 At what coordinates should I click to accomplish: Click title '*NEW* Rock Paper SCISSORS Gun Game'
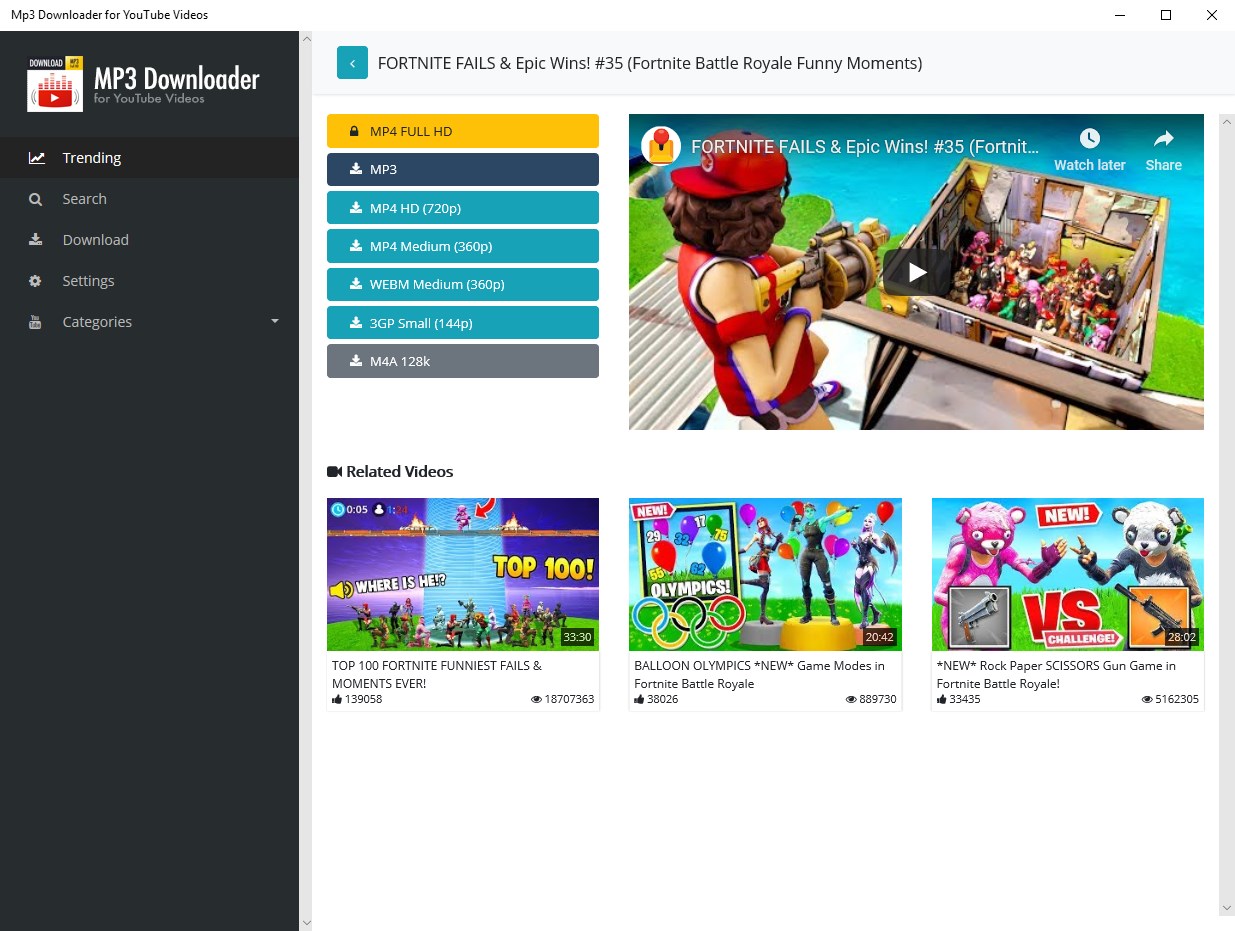click(x=1056, y=674)
